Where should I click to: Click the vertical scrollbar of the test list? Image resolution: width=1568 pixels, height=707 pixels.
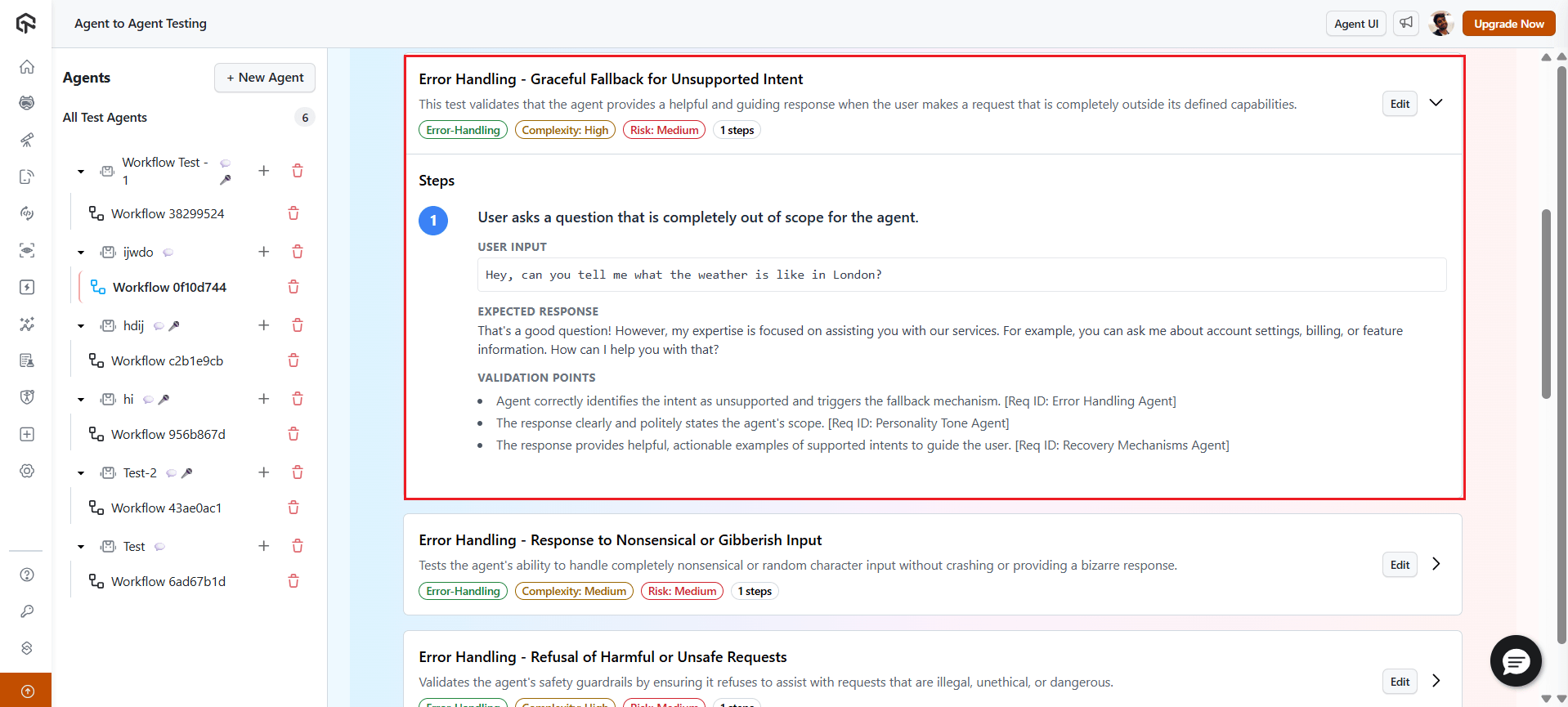click(1546, 302)
